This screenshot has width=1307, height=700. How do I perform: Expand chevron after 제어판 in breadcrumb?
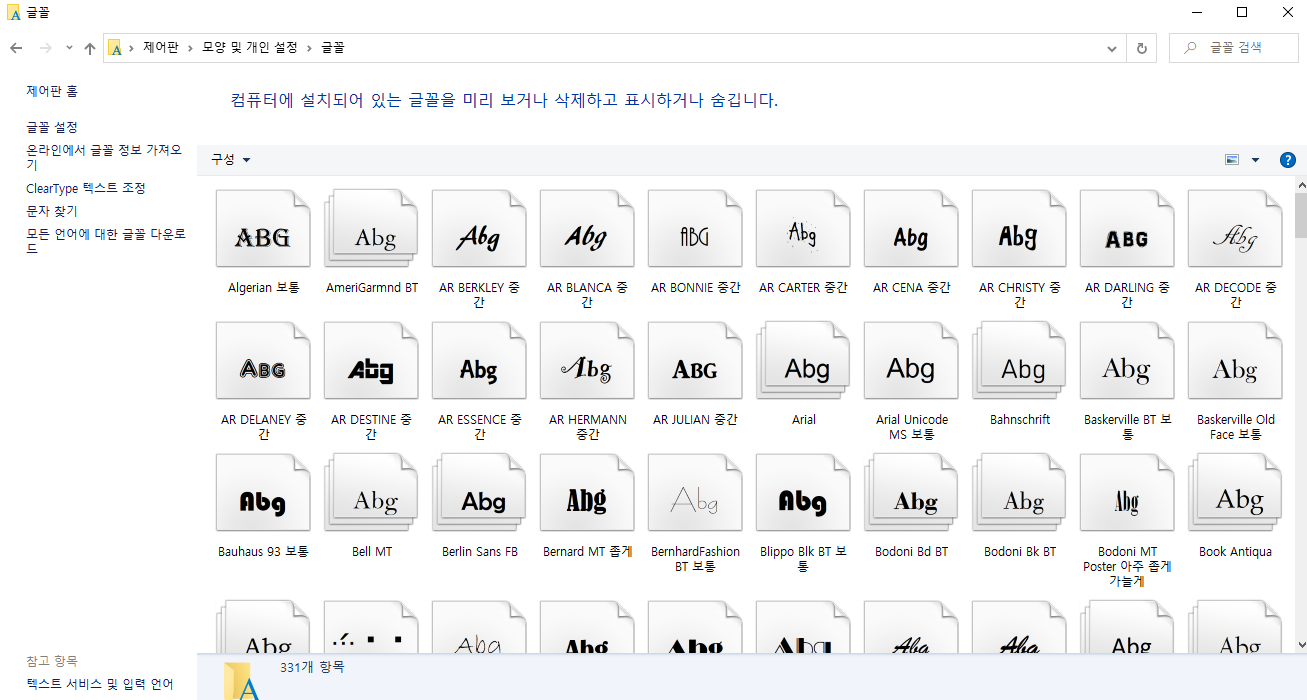pos(191,48)
